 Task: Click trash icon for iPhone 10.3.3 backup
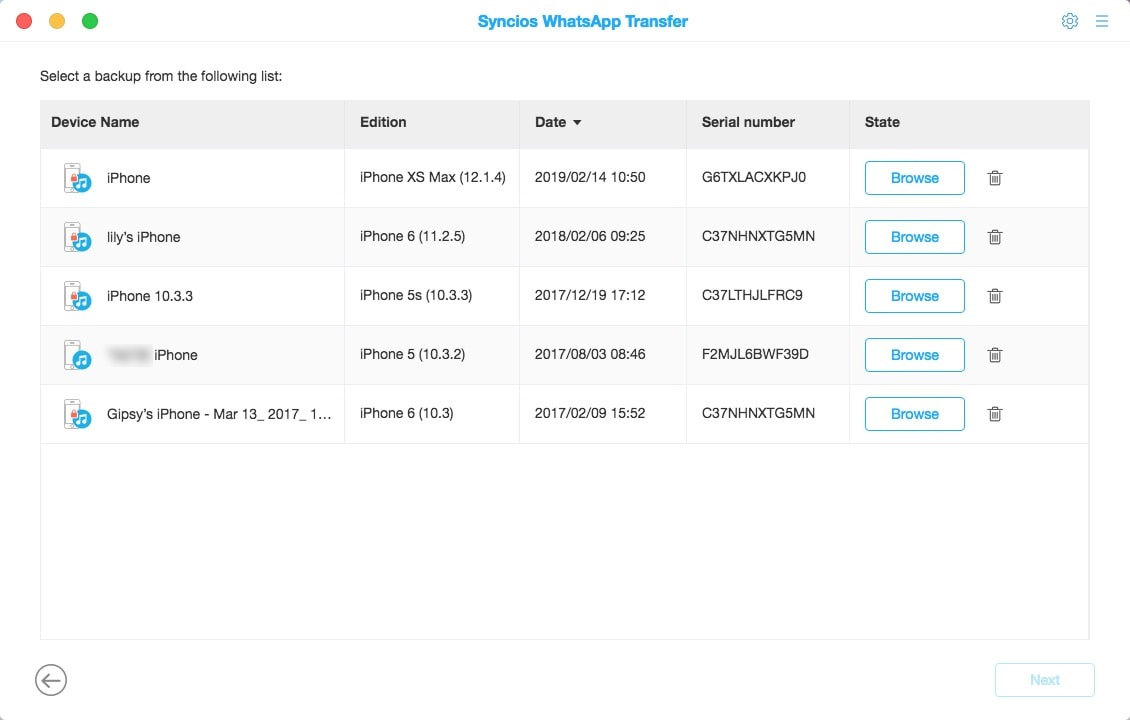pos(995,296)
